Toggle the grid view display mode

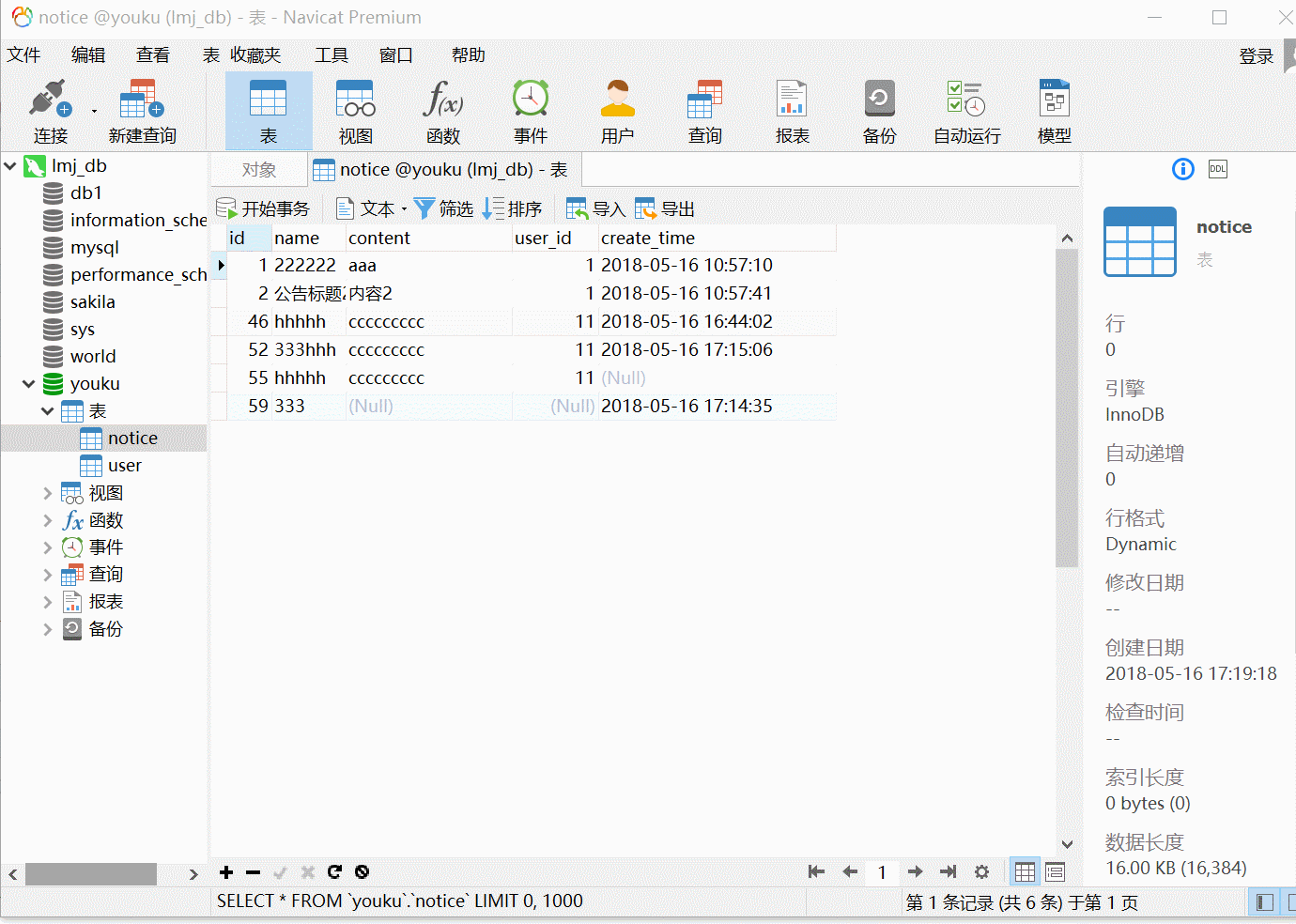pos(1025,871)
